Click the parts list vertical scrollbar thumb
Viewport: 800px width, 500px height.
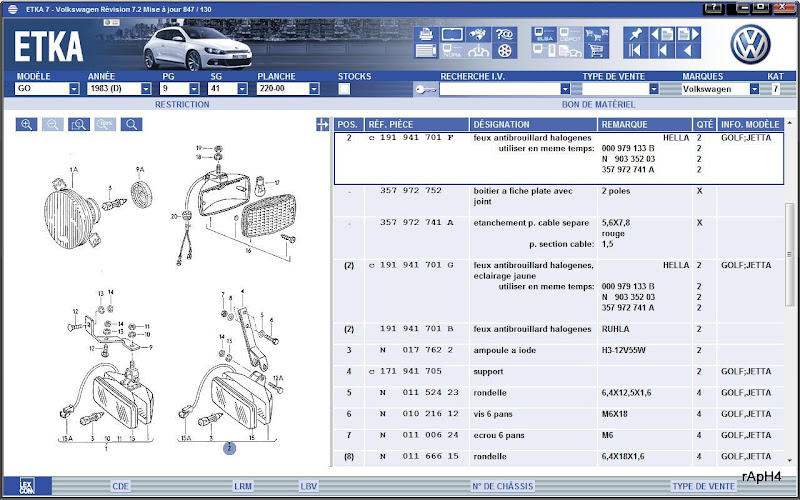pos(790,255)
